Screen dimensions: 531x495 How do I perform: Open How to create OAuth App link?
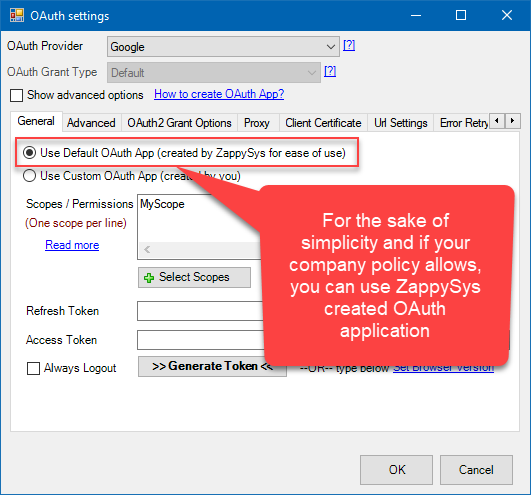pos(219,94)
